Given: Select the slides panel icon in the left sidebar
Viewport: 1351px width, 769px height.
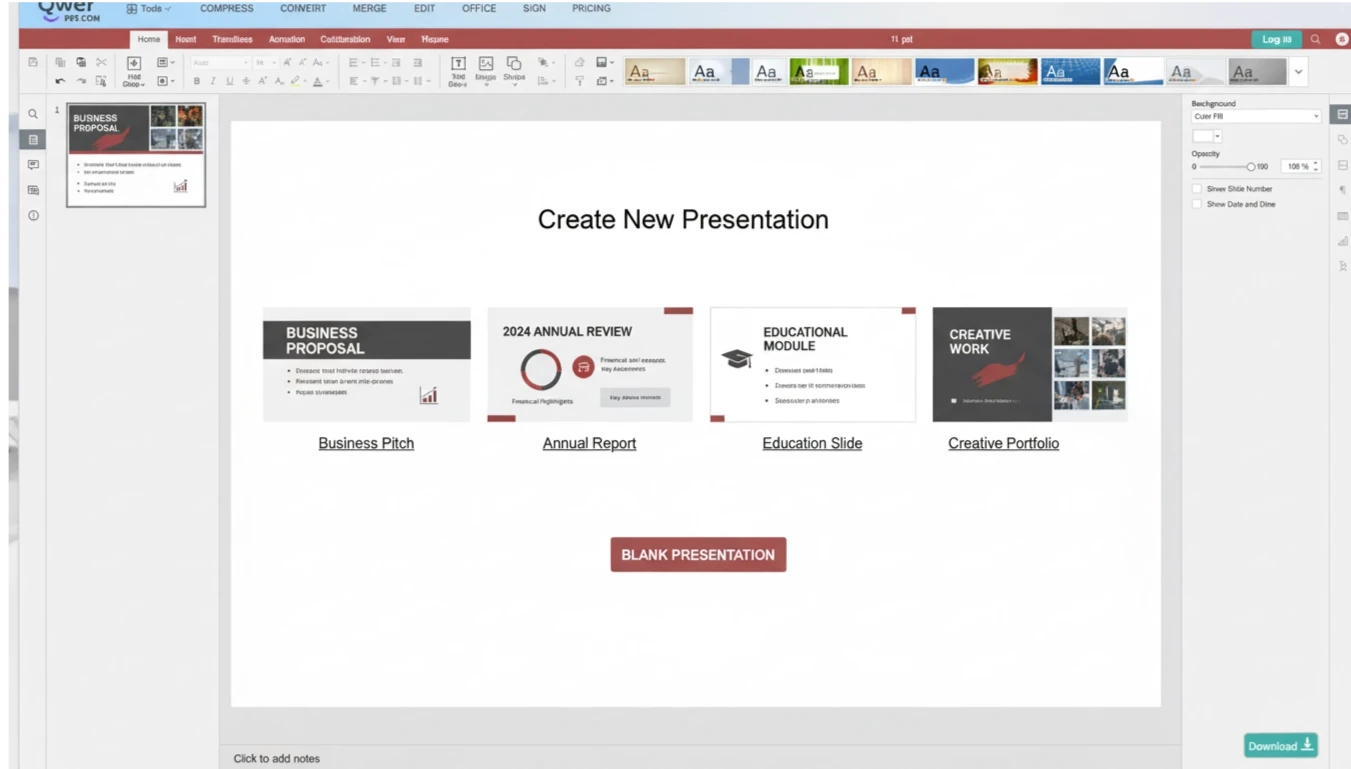Looking at the screenshot, I should [x=33, y=140].
